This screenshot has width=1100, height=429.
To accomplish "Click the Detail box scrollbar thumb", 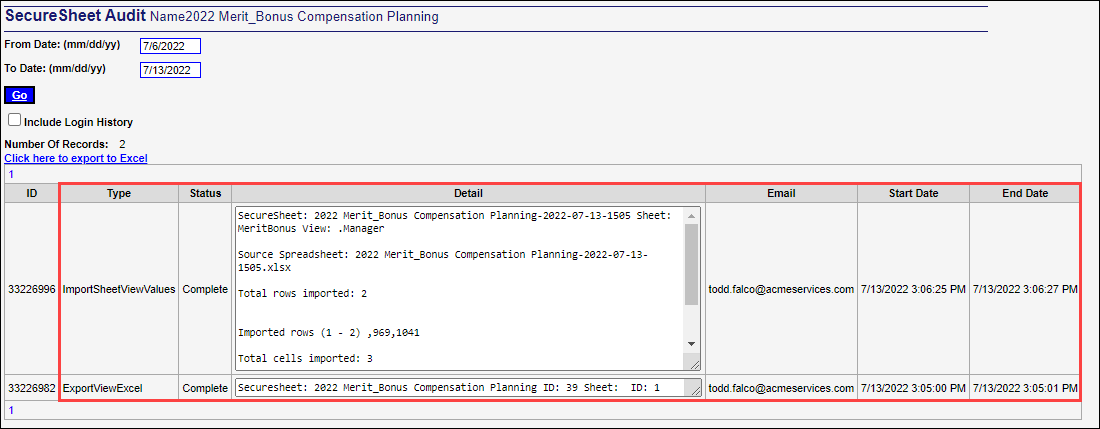I will coord(692,264).
